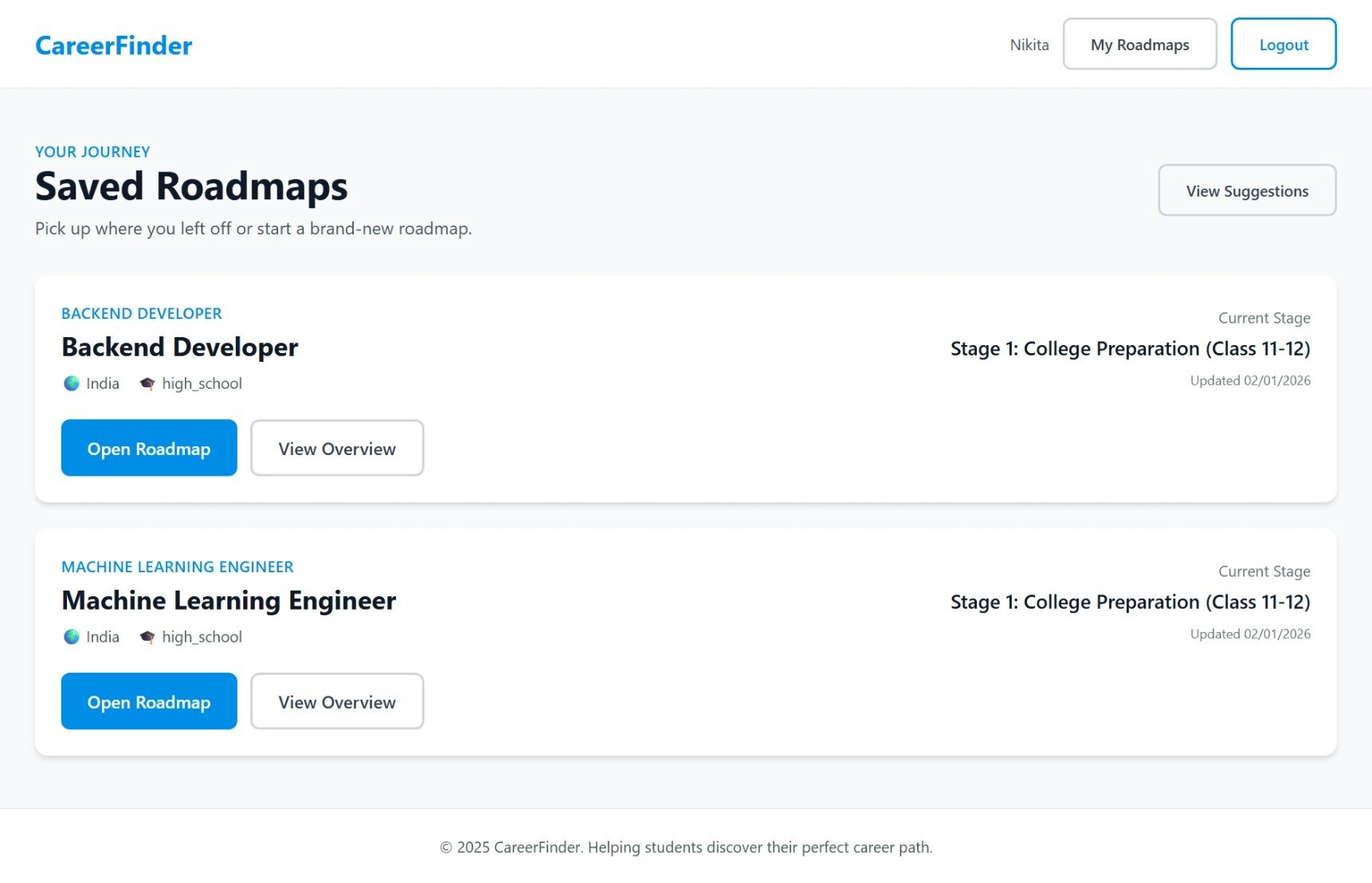
Task: View Overview of Backend Developer
Action: click(337, 448)
